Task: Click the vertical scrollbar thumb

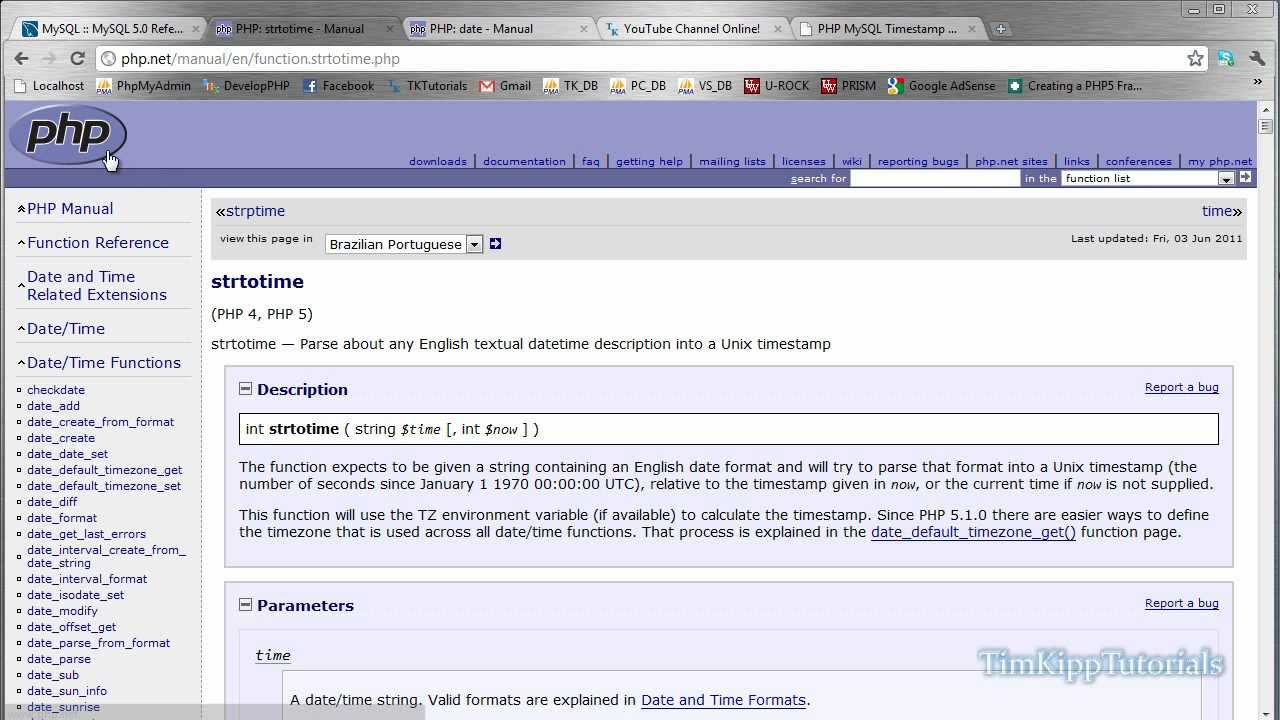Action: click(x=1265, y=127)
